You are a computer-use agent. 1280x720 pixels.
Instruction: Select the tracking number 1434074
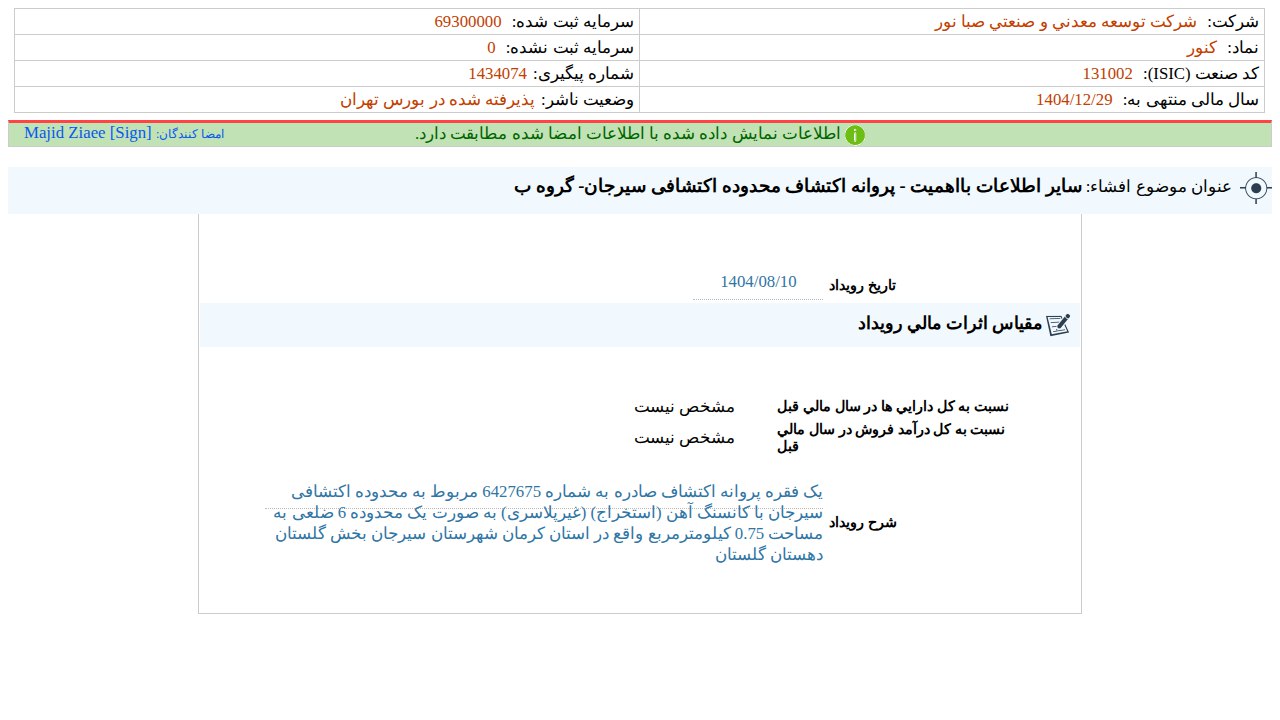coord(497,74)
